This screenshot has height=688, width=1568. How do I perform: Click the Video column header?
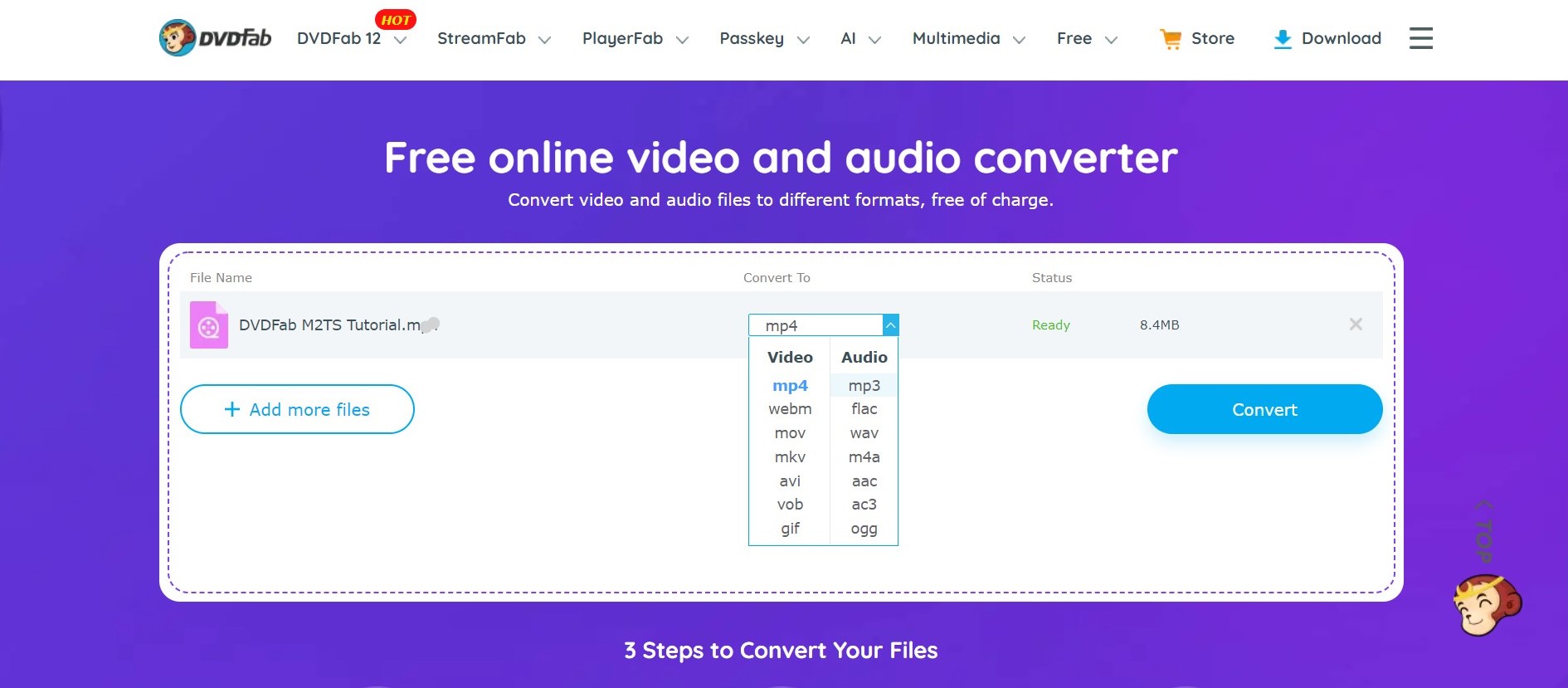[790, 358]
